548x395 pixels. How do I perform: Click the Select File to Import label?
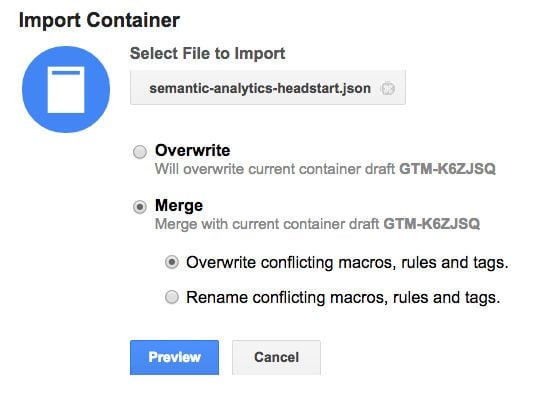(208, 53)
